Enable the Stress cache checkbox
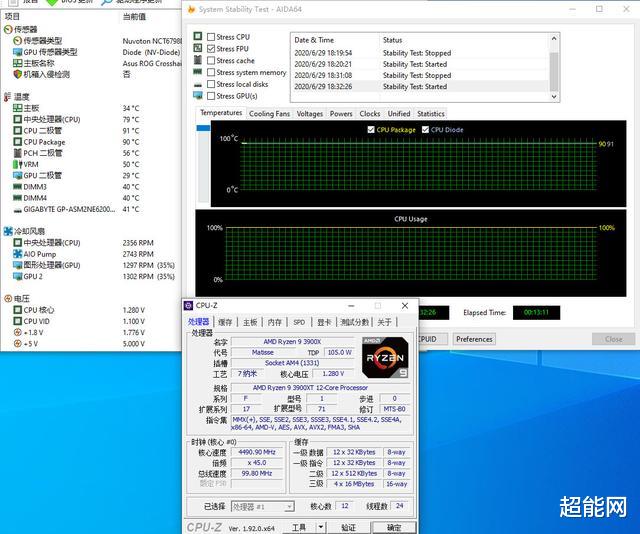This screenshot has width=640, height=534. 211,60
